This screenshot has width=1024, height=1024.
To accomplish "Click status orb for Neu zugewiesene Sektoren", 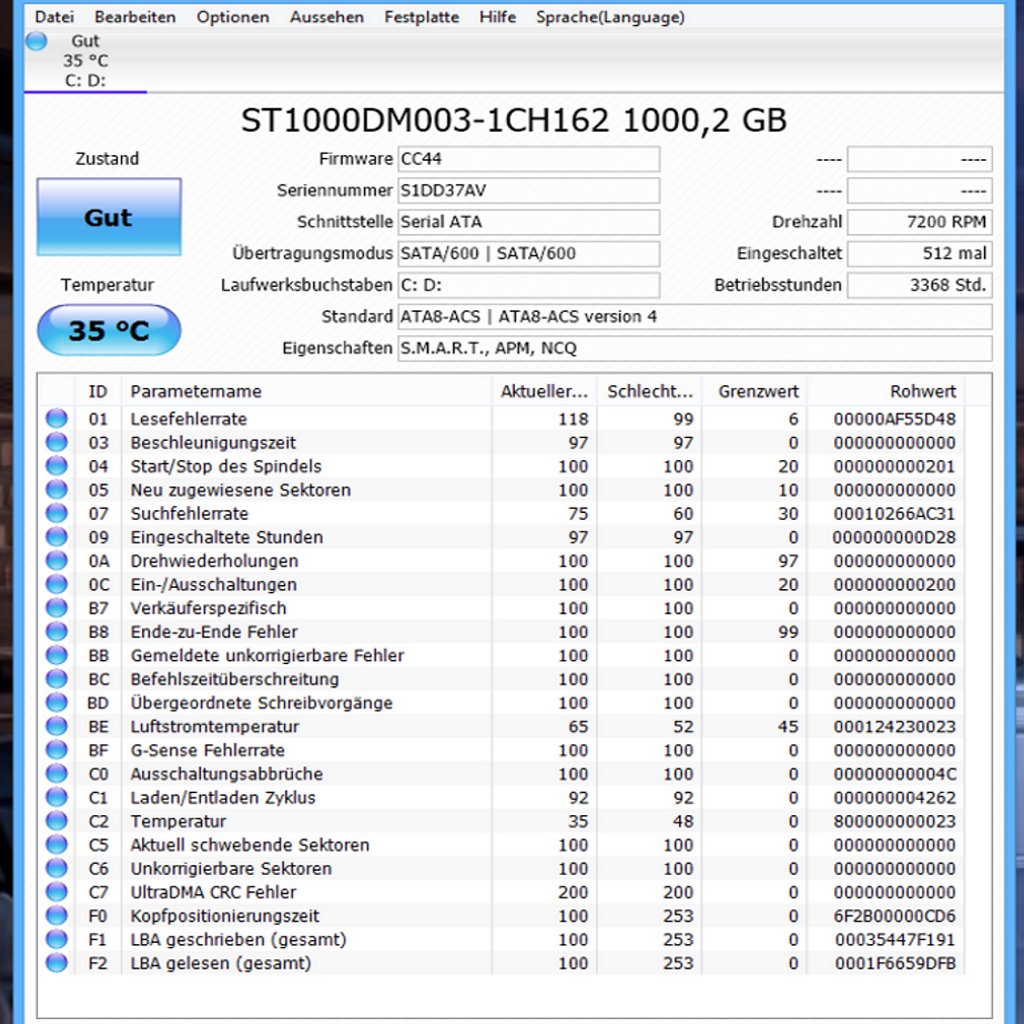I will click(x=57, y=489).
